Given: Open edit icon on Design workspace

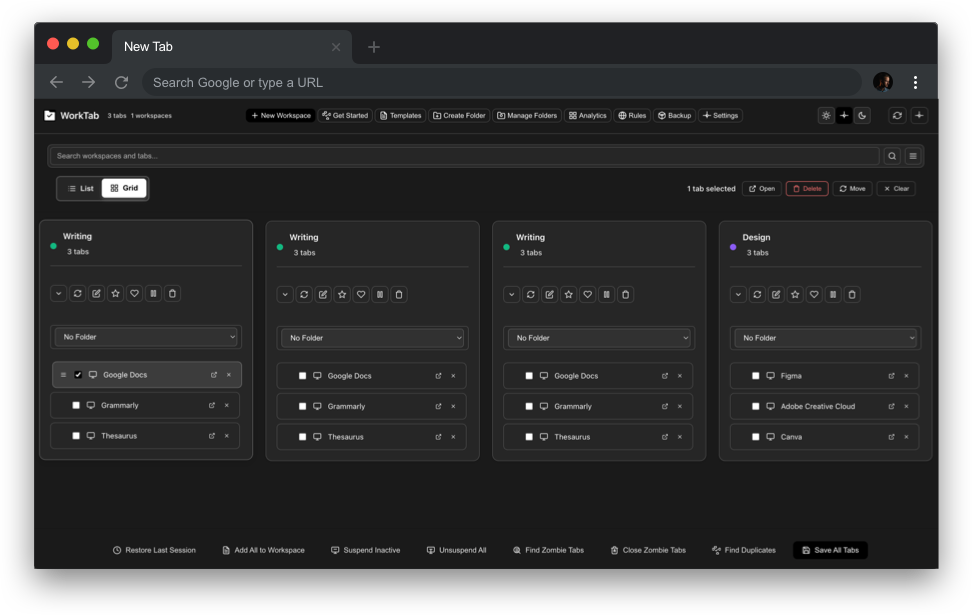Looking at the screenshot, I should [x=777, y=293].
